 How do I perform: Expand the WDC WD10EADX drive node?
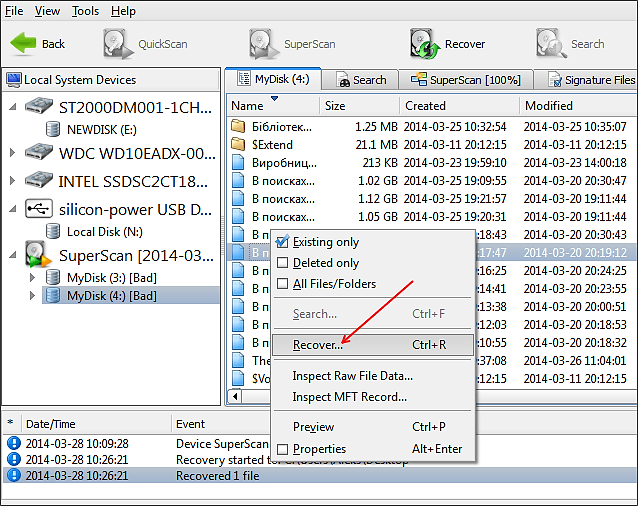pos(13,153)
